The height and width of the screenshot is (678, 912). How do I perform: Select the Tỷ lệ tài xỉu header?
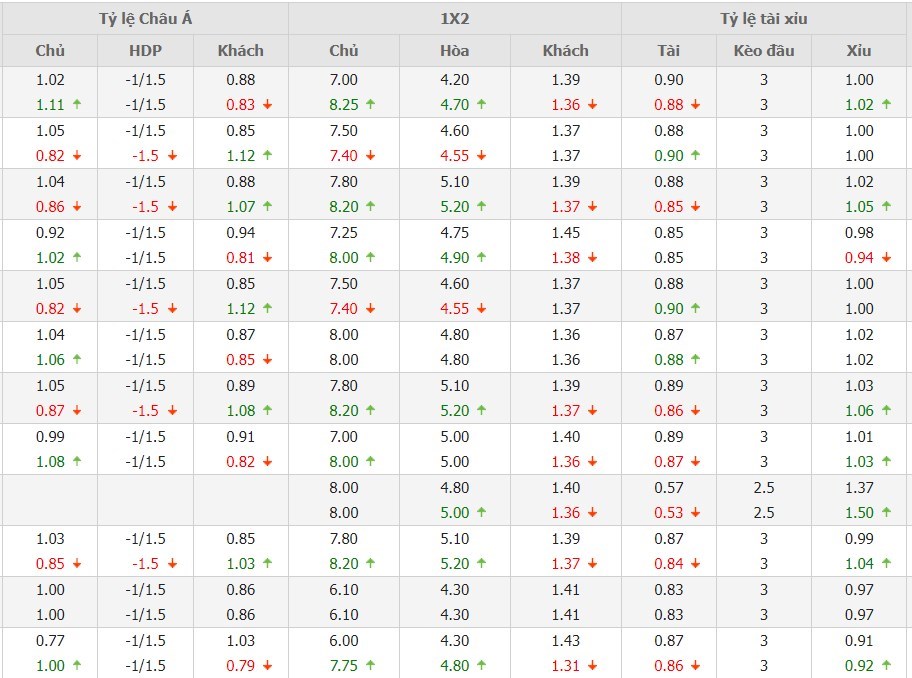(764, 19)
